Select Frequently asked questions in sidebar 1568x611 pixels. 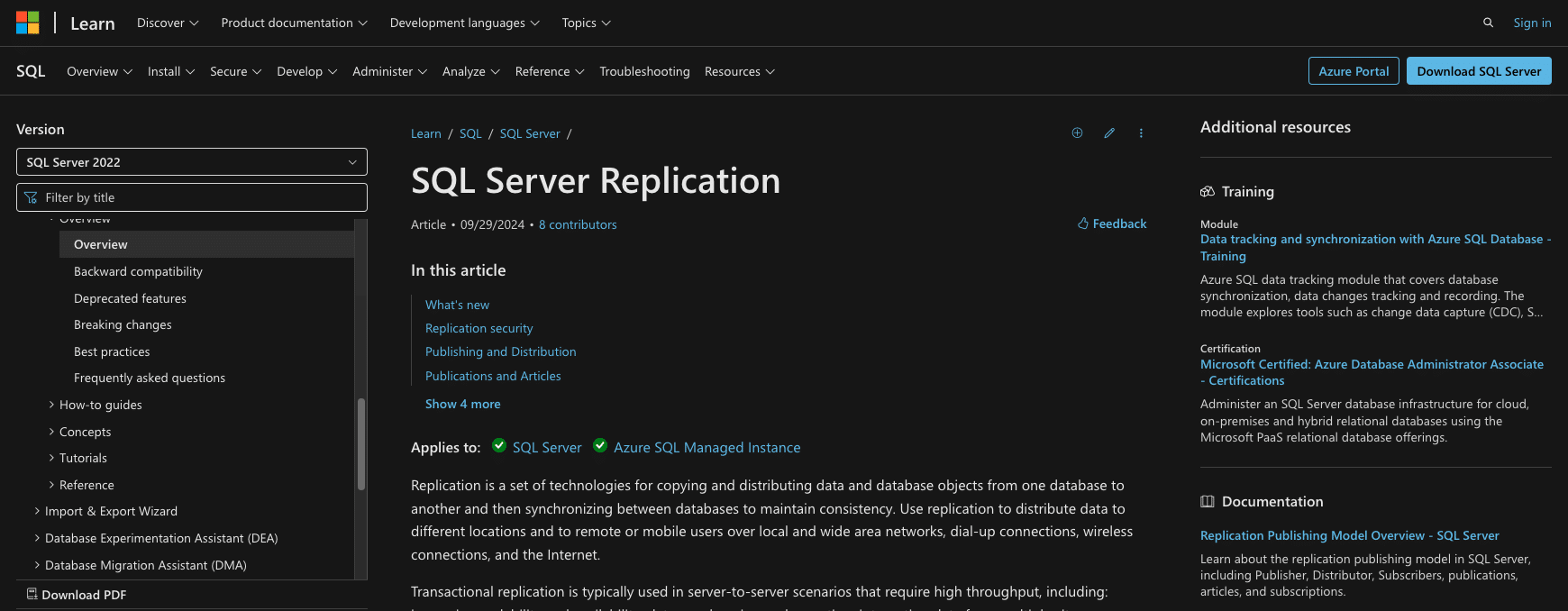pyautogui.click(x=150, y=378)
